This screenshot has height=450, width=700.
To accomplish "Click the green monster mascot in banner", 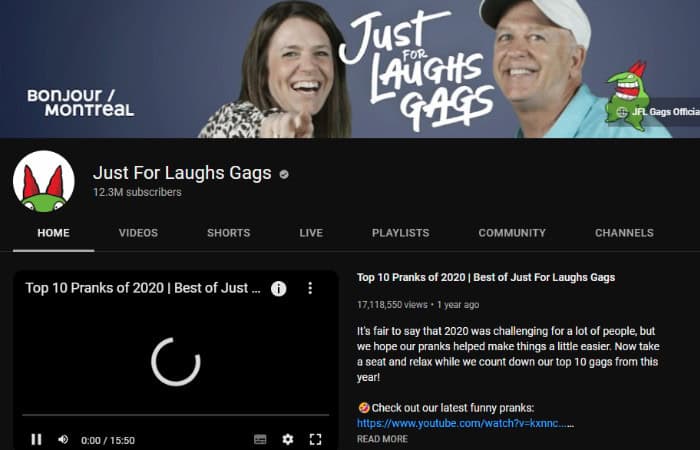I will (x=627, y=96).
